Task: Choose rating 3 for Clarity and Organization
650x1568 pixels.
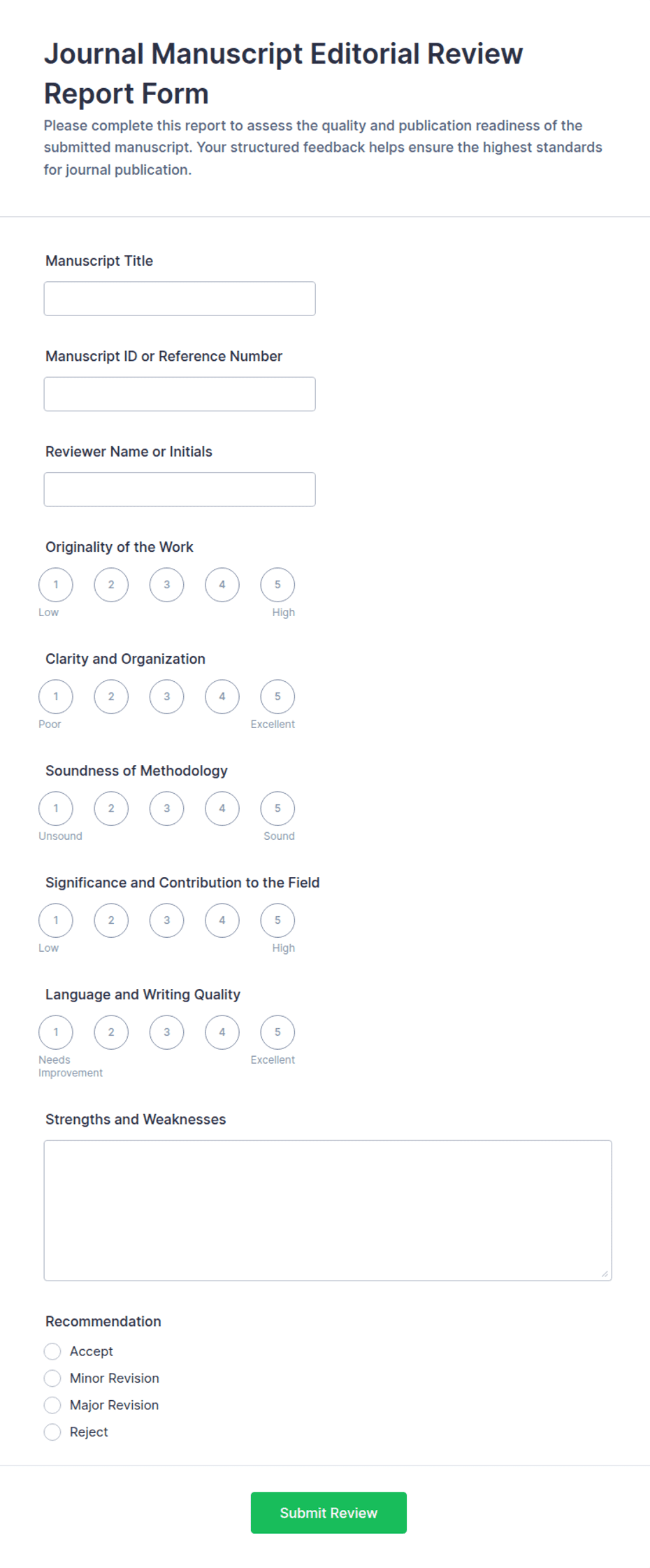Action: [x=166, y=697]
